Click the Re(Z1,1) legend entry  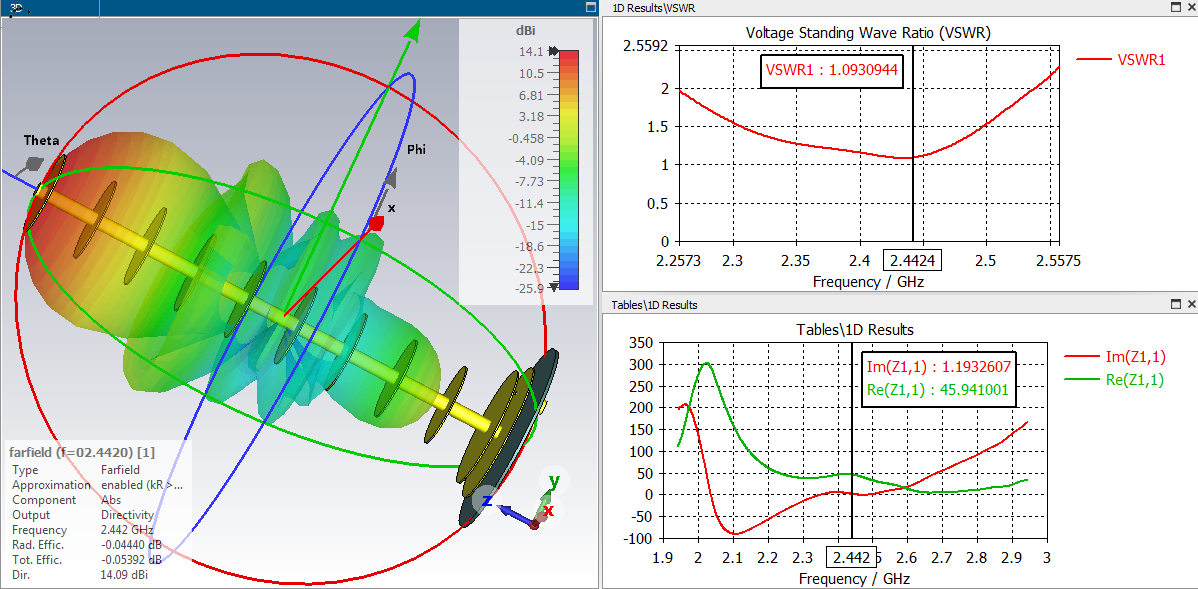pos(1115,380)
